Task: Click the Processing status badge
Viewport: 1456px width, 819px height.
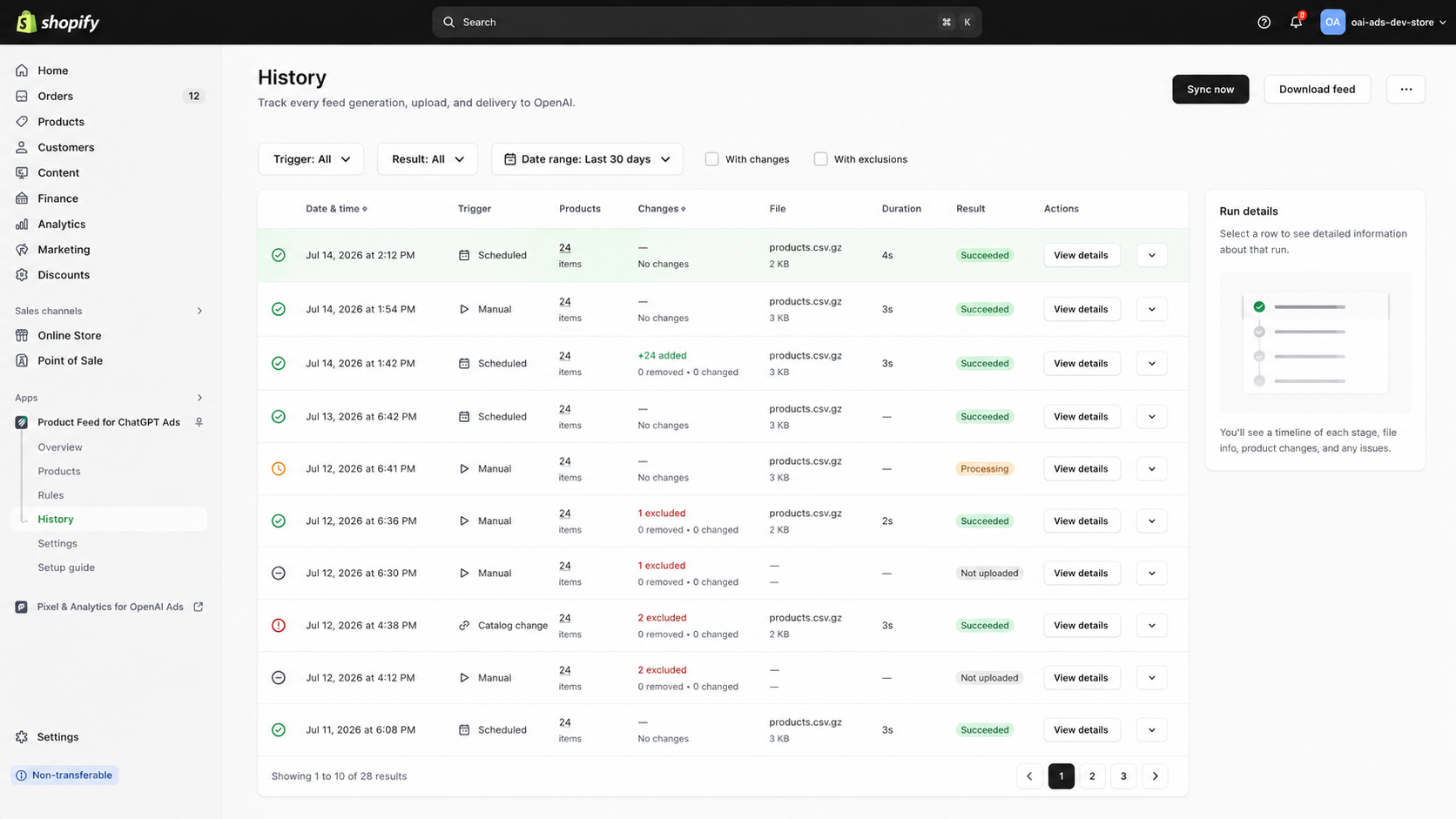Action: [984, 468]
